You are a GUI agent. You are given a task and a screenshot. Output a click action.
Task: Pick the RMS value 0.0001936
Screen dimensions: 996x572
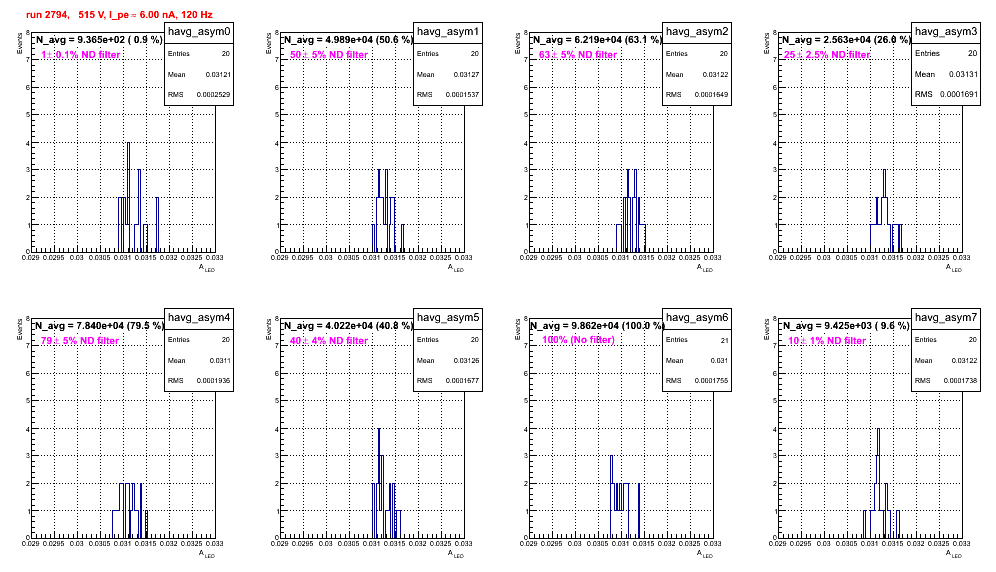[x=214, y=381]
